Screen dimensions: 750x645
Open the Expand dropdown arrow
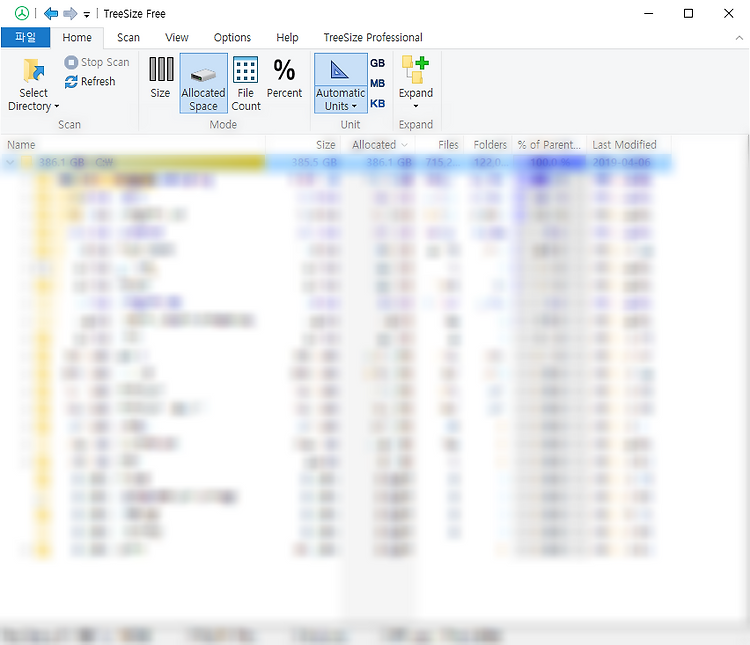tap(416, 106)
